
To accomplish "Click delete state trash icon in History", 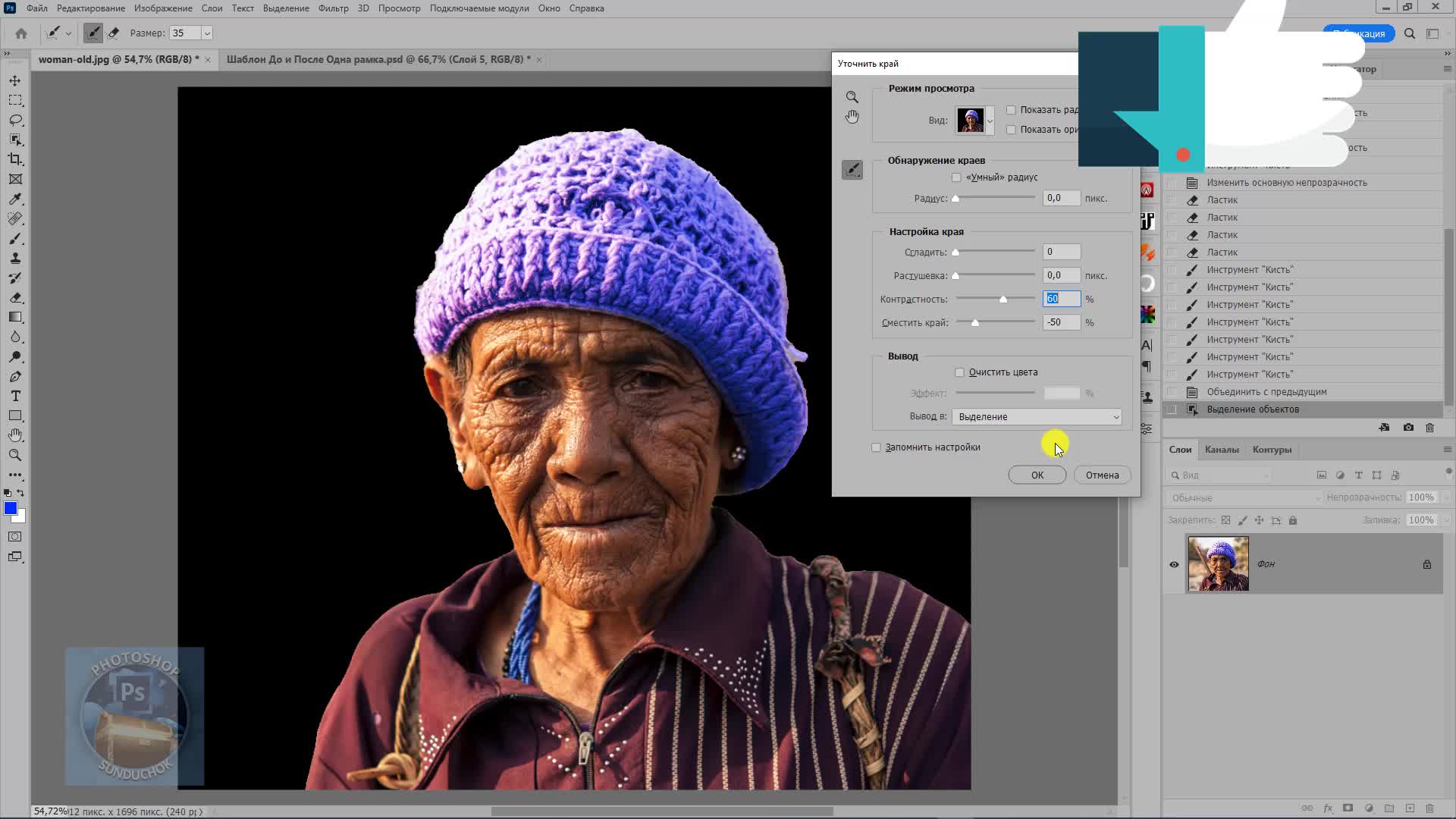I will [1429, 428].
